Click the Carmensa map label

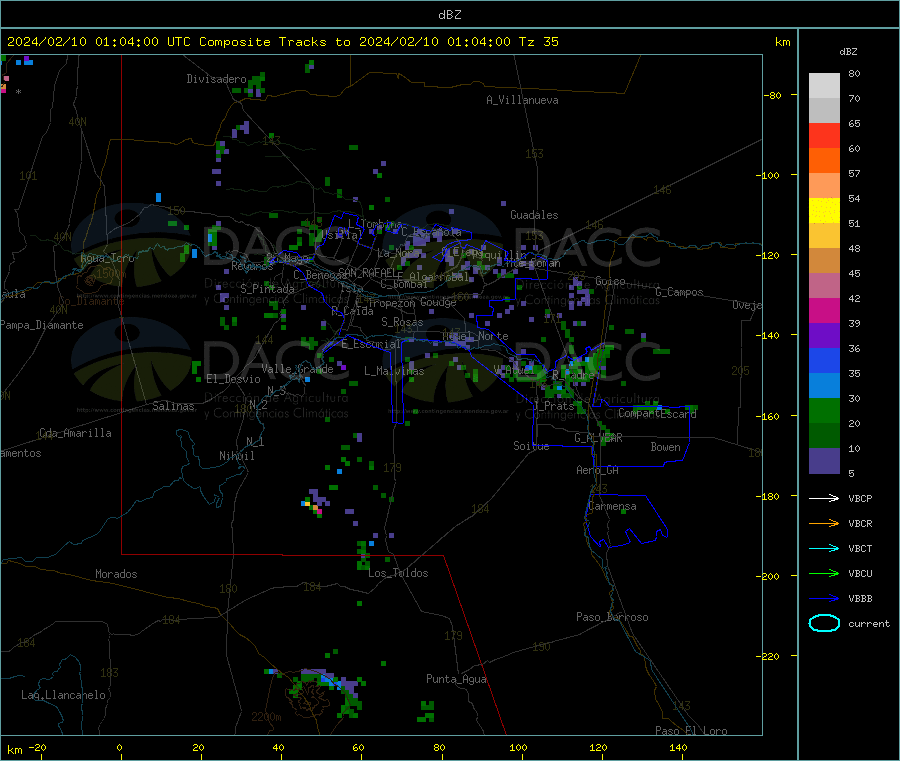pos(612,507)
